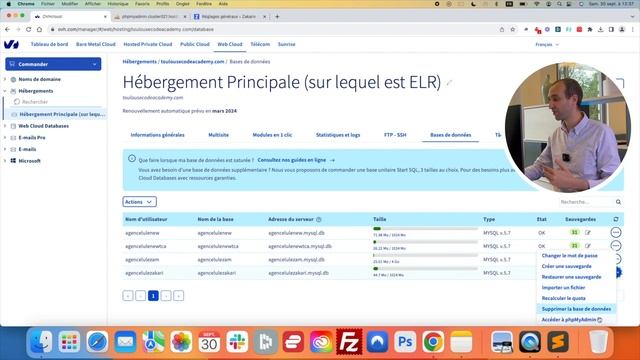Bookmark this page with star icon
The height and width of the screenshot is (360, 640).
tap(513, 29)
